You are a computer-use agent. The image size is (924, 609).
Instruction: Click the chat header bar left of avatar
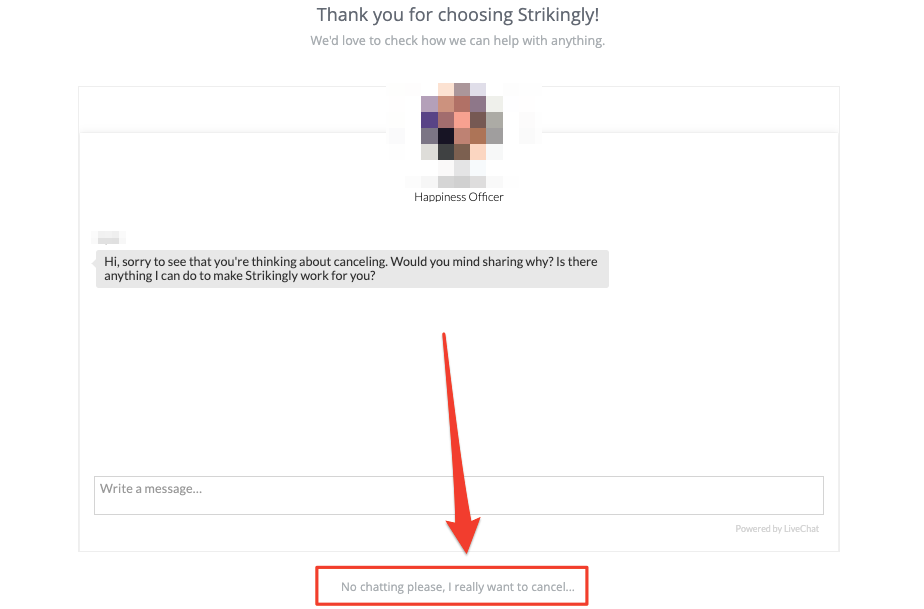click(233, 110)
